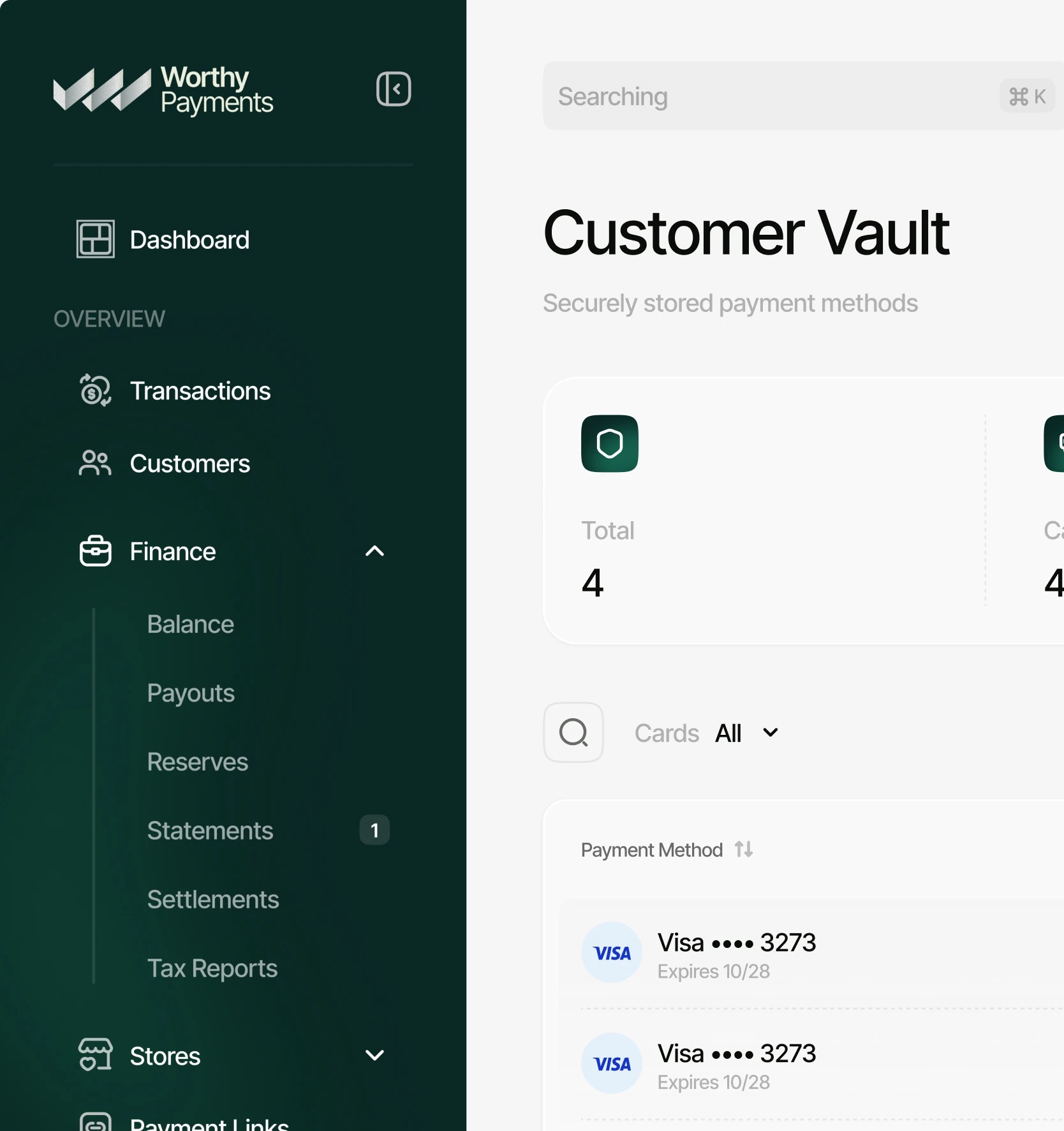Viewport: 1064px width, 1131px height.
Task: Click the Customers people icon
Action: coord(95,463)
